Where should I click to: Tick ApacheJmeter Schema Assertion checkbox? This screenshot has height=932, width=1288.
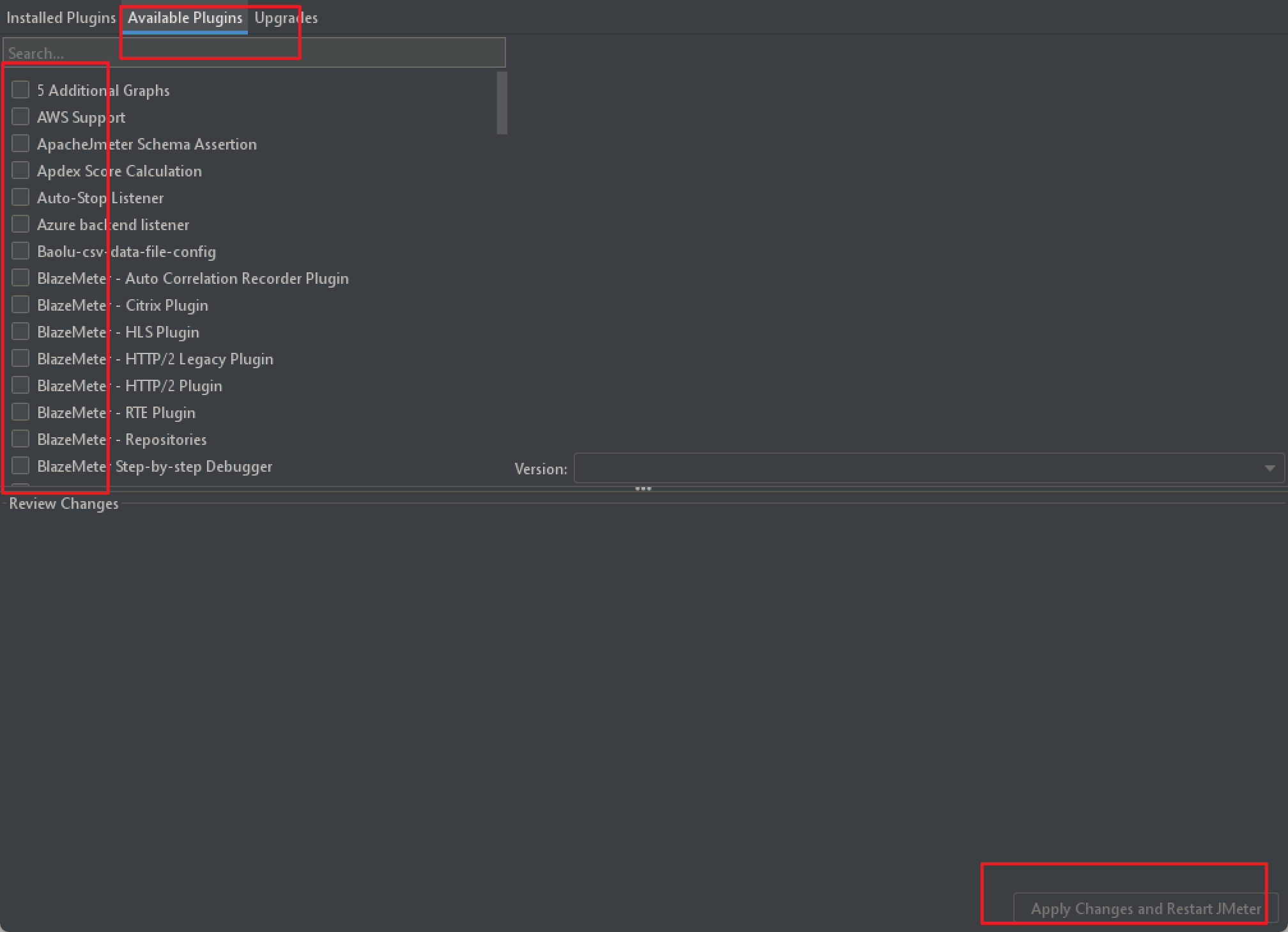coord(20,143)
